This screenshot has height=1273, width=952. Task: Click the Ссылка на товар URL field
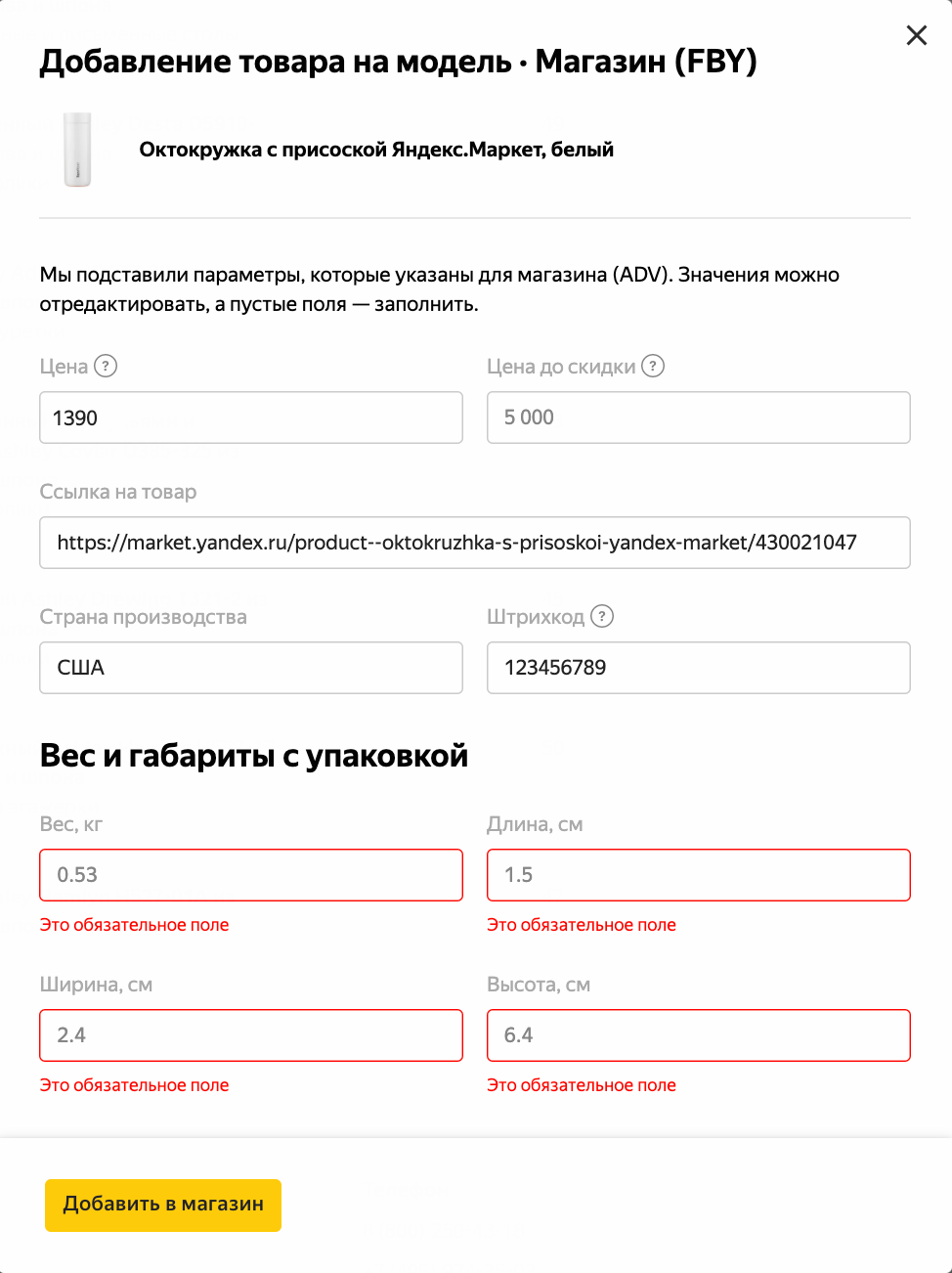[474, 543]
